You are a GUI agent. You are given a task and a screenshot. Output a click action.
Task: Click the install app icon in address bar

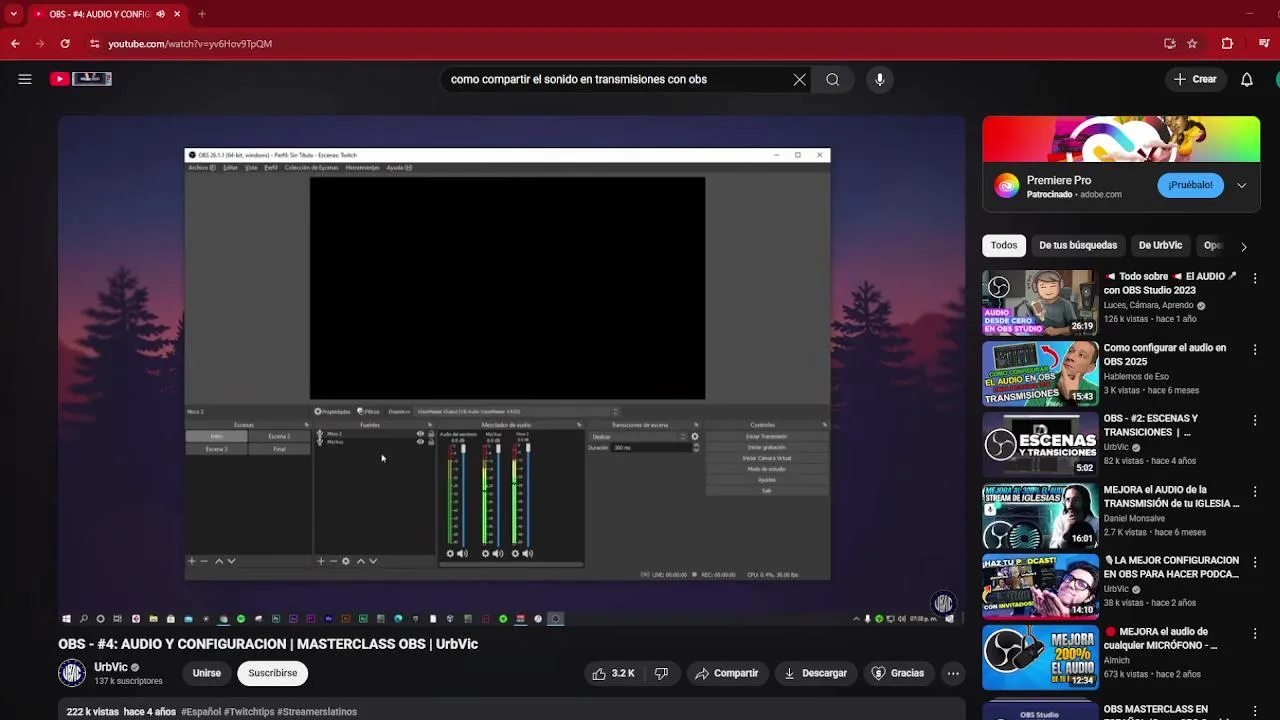(x=1170, y=44)
